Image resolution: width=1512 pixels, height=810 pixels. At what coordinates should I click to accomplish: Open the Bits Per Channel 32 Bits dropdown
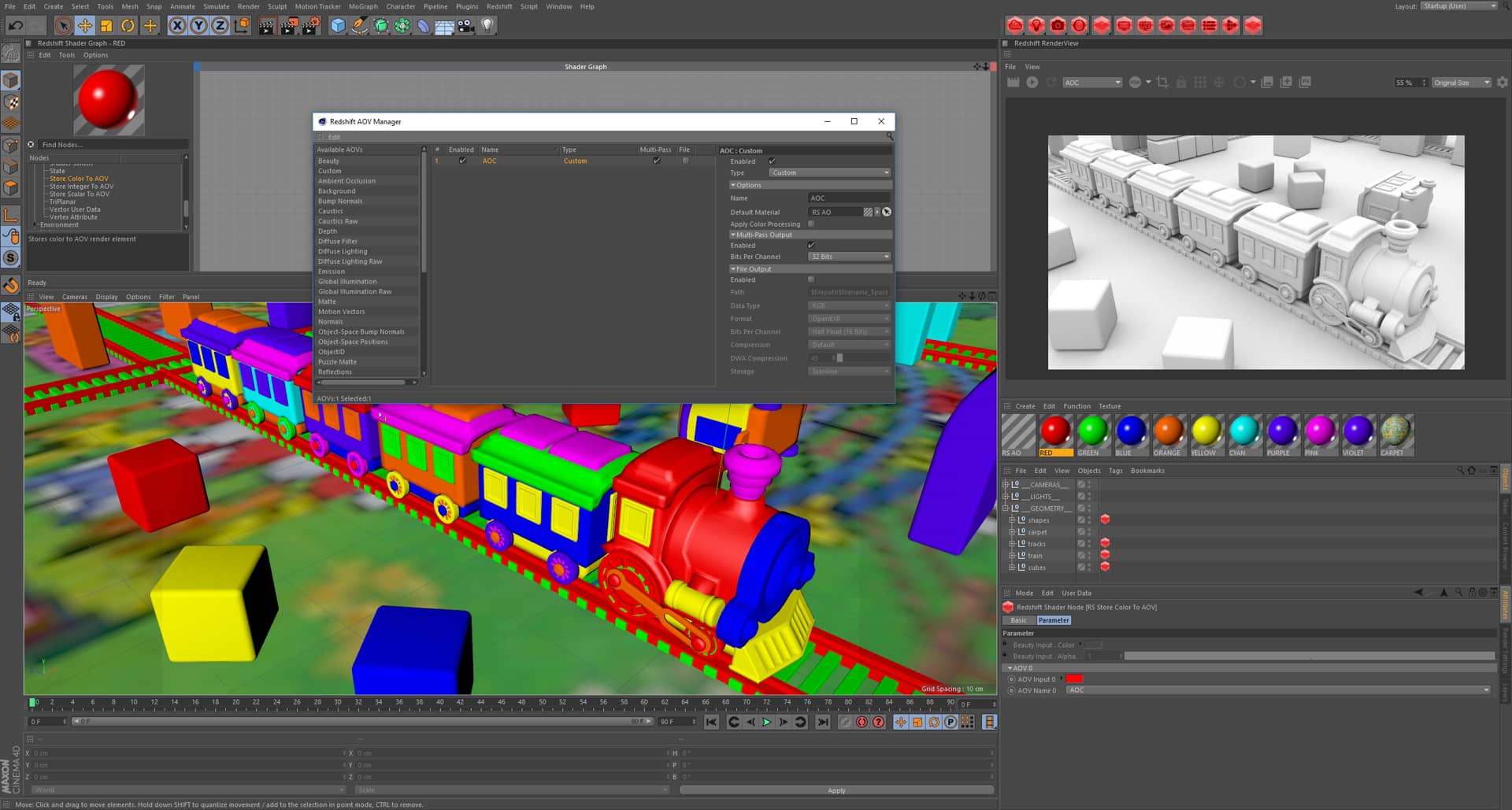click(849, 257)
